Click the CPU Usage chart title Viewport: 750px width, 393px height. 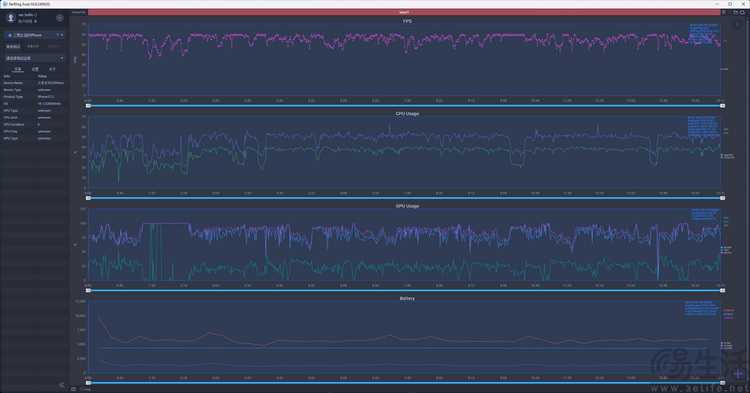(407, 114)
